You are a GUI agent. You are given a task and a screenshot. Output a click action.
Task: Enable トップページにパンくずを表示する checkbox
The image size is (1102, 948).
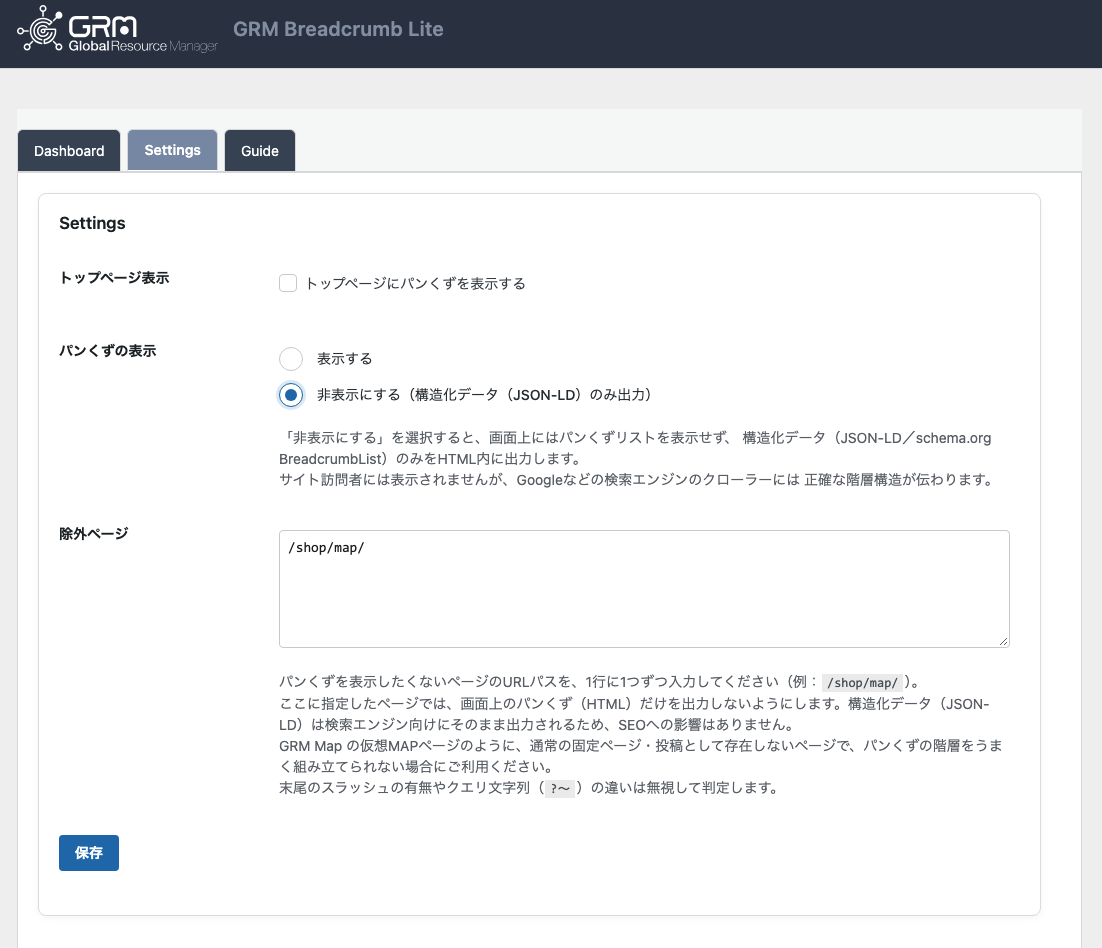pyautogui.click(x=288, y=283)
